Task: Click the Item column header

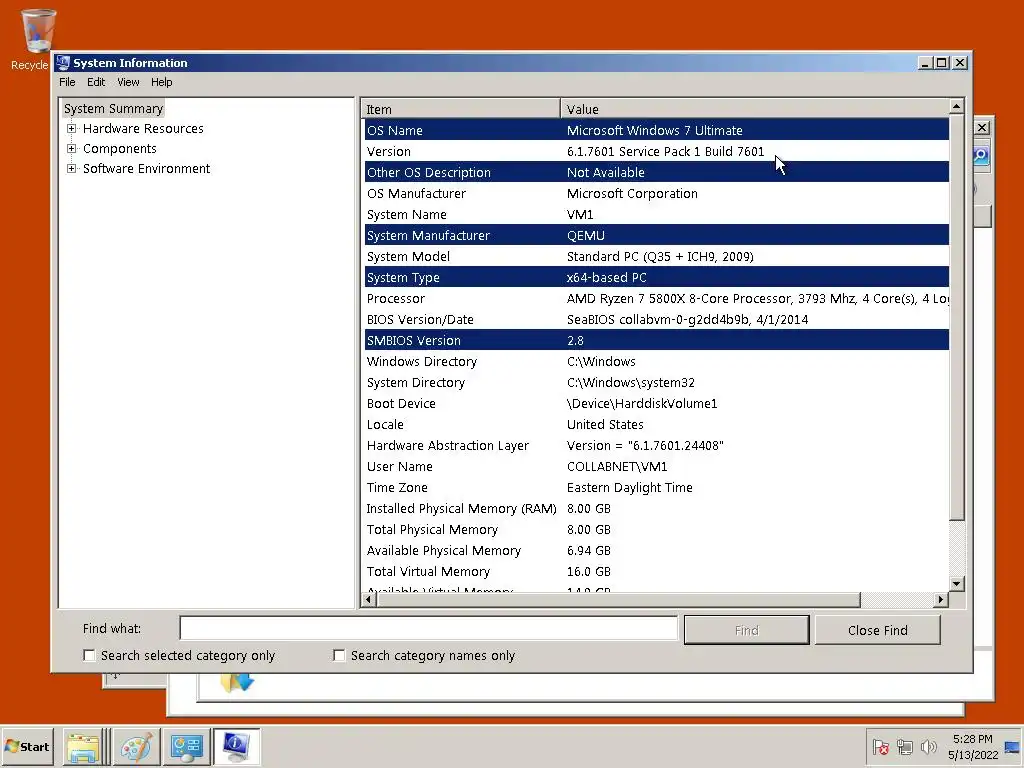Action: 460,109
